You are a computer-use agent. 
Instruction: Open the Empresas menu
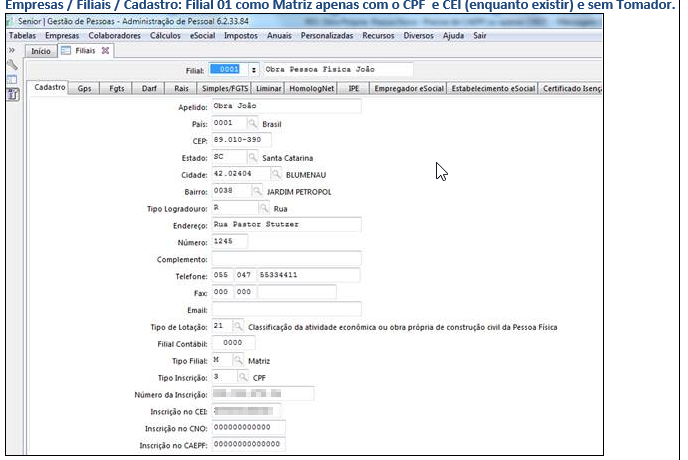point(62,34)
